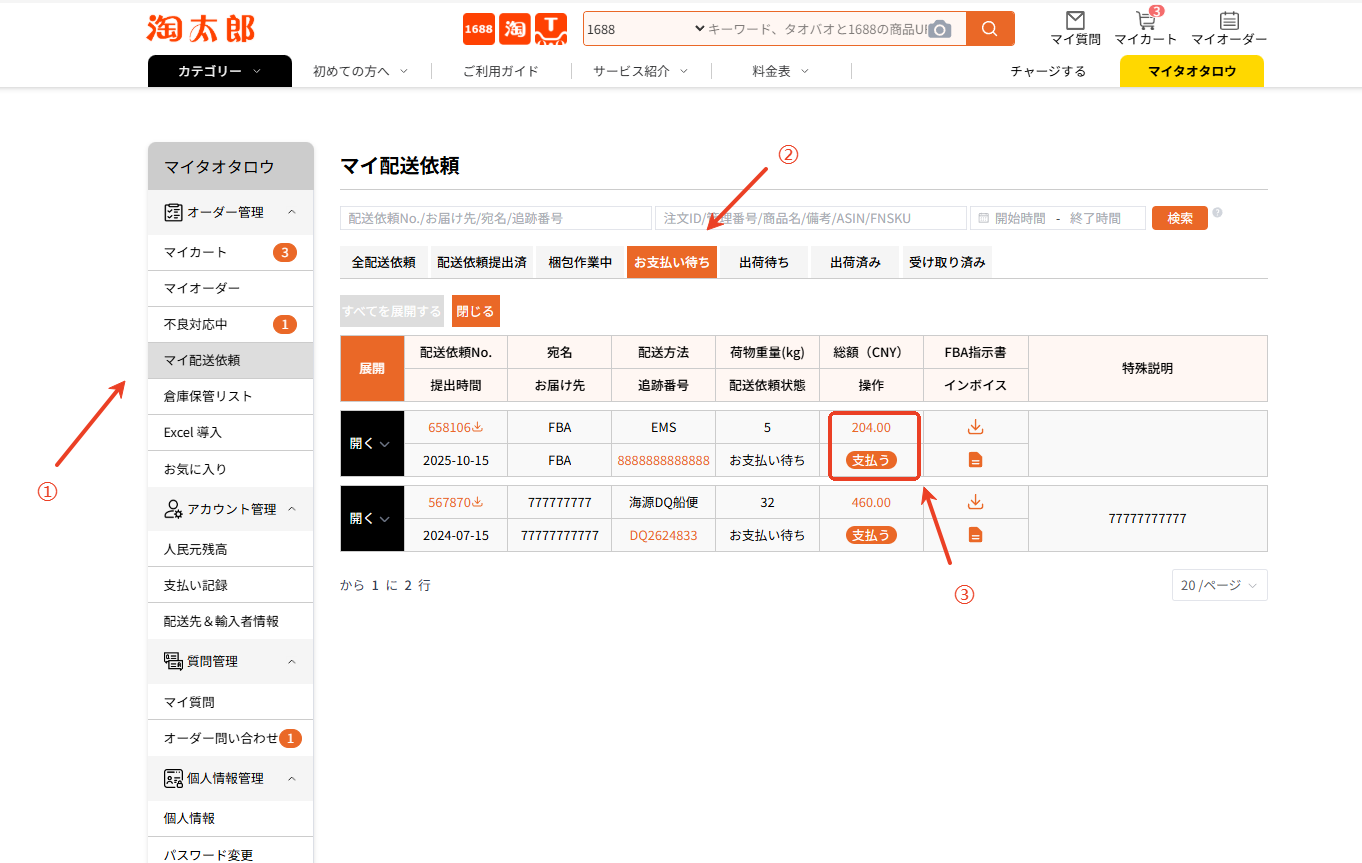Open 料金表 navigation menu
The height and width of the screenshot is (863, 1362).
(781, 71)
